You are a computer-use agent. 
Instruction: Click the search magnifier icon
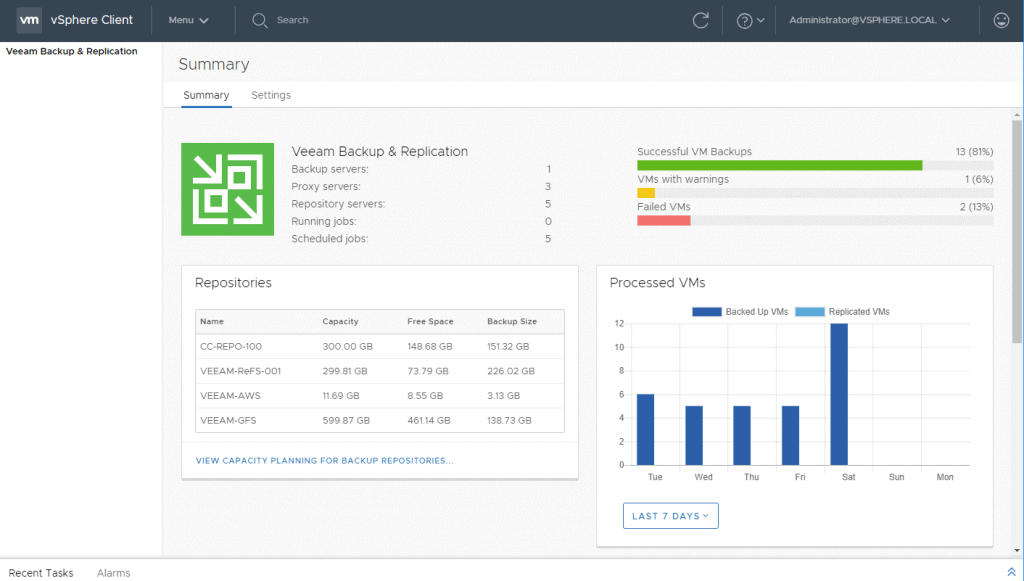[x=260, y=20]
